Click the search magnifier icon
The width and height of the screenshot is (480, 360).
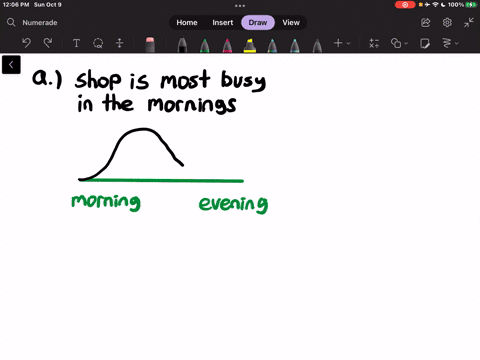(11, 22)
